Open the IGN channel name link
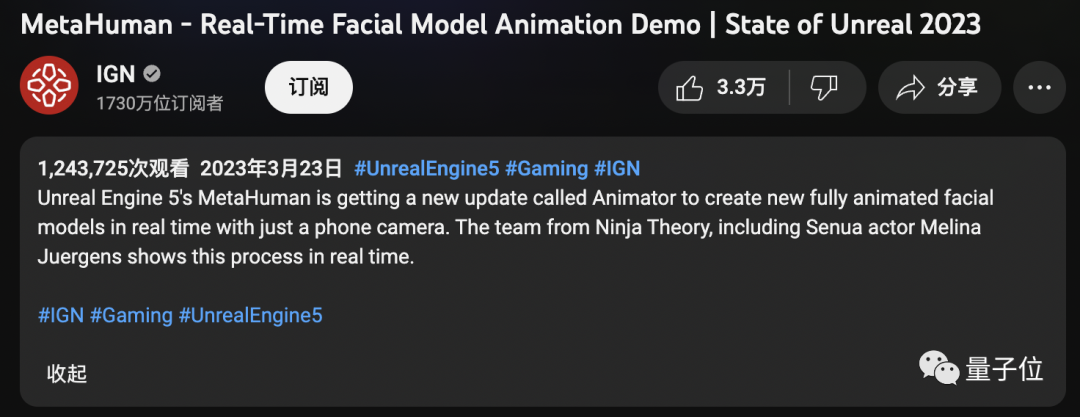 point(115,74)
